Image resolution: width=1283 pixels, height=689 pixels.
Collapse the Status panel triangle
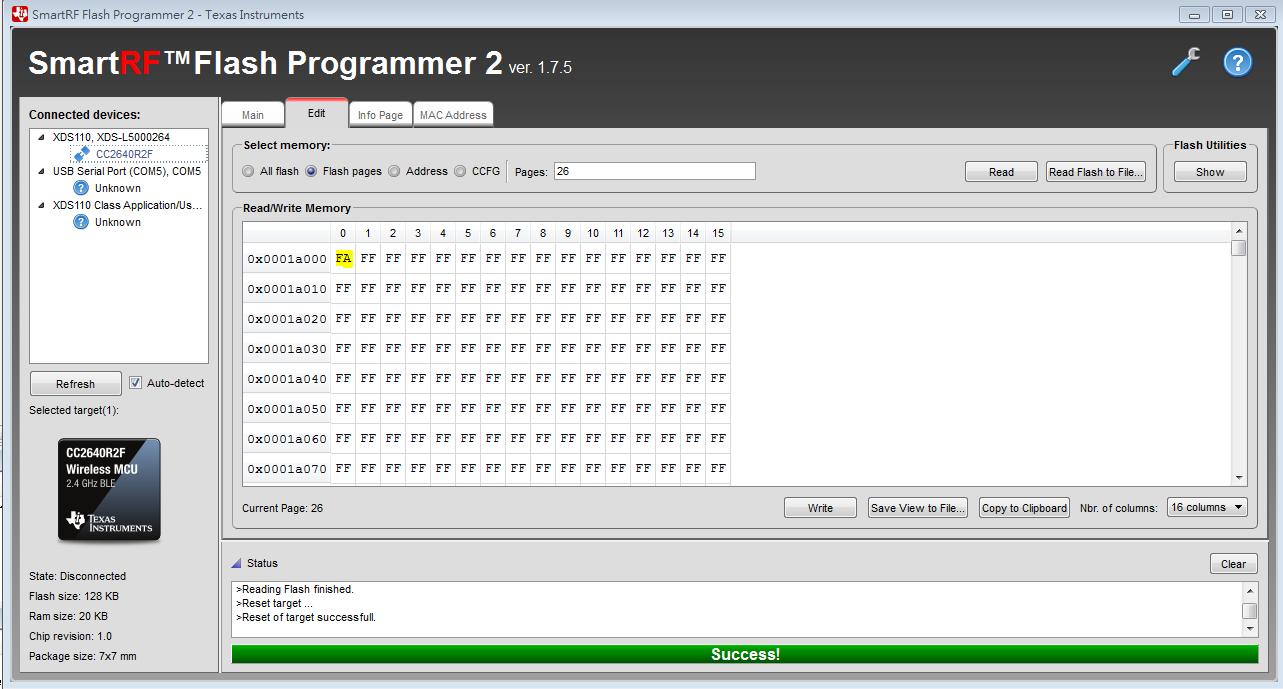236,563
